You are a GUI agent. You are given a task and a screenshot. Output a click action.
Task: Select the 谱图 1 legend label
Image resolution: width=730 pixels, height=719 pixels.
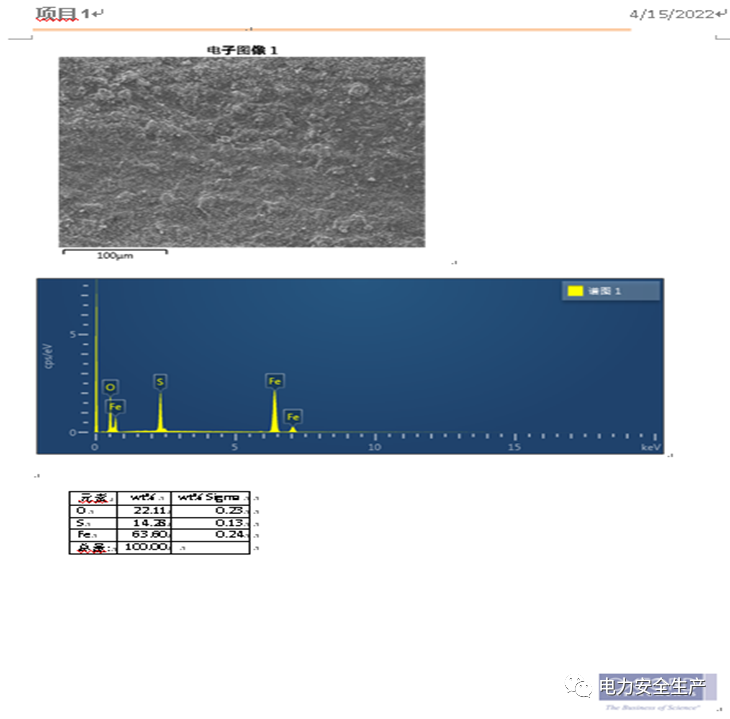604,291
